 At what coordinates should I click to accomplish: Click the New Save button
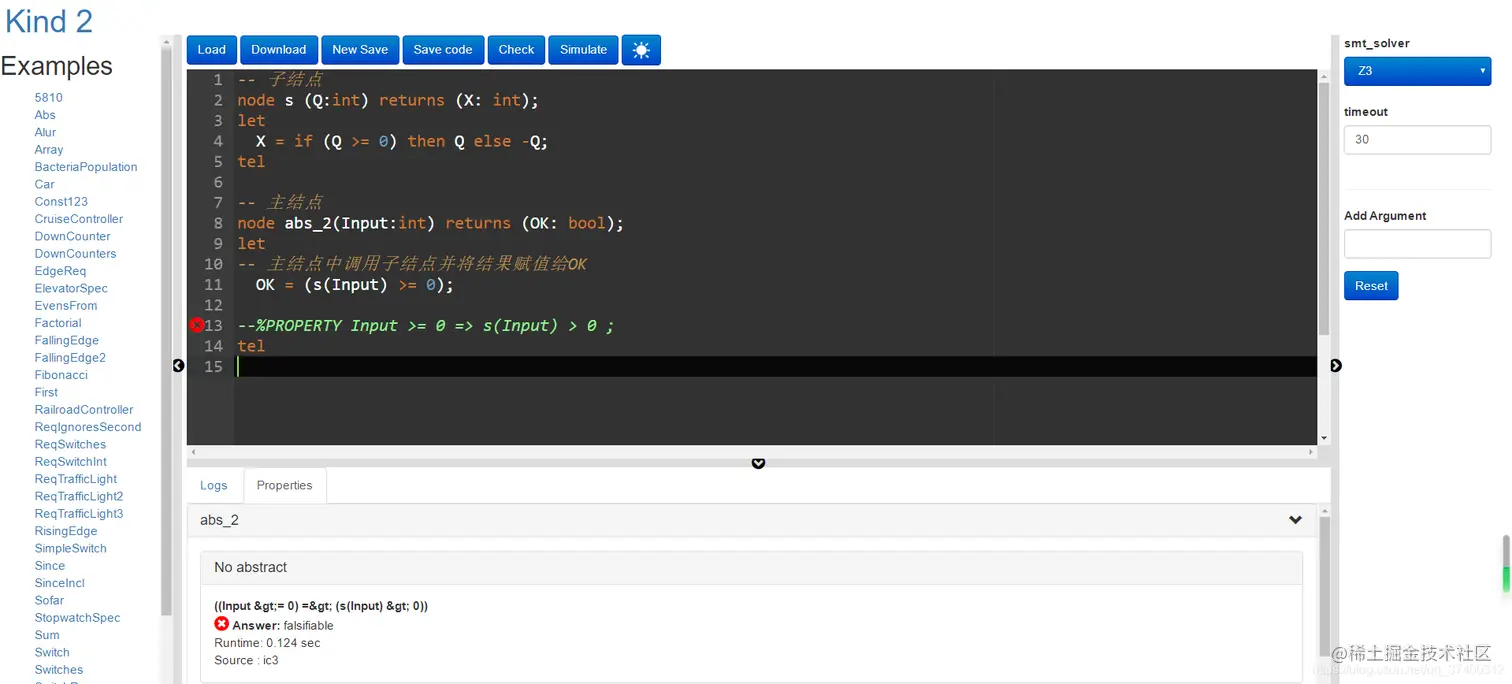(x=360, y=50)
